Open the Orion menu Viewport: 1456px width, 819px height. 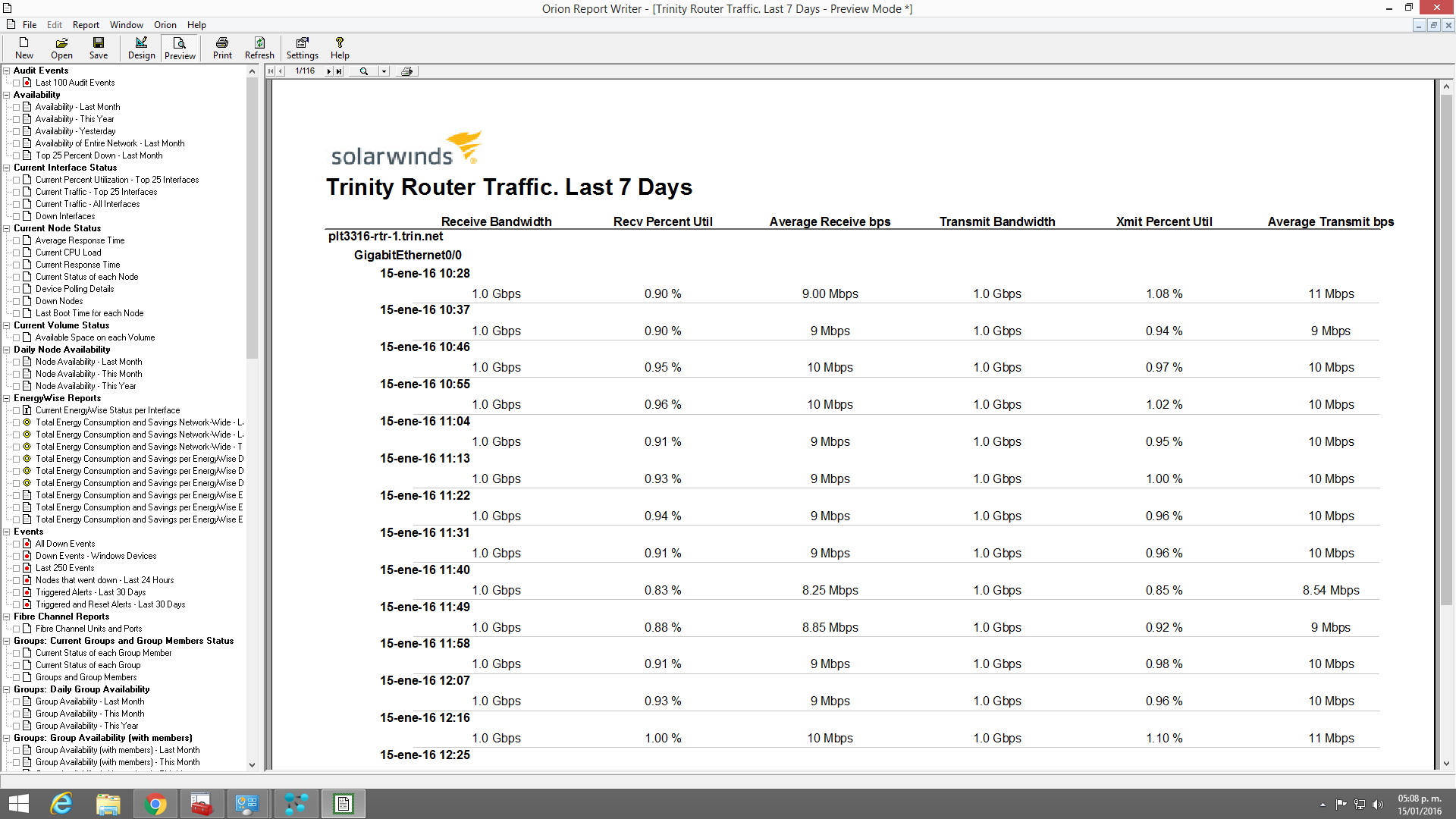coord(165,25)
